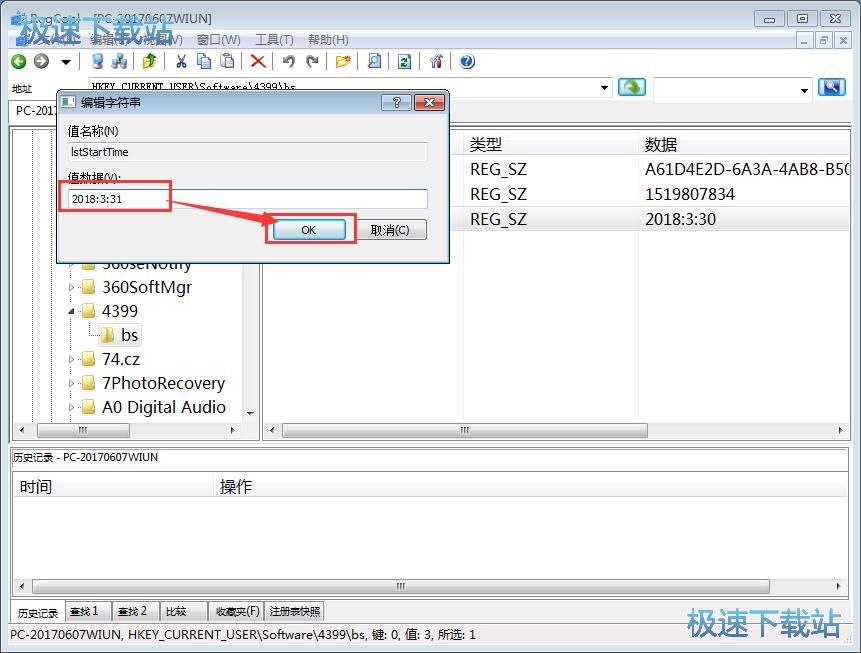Image resolution: width=861 pixels, height=653 pixels.
Task: Click the lstStartTime value name field
Action: tap(247, 152)
